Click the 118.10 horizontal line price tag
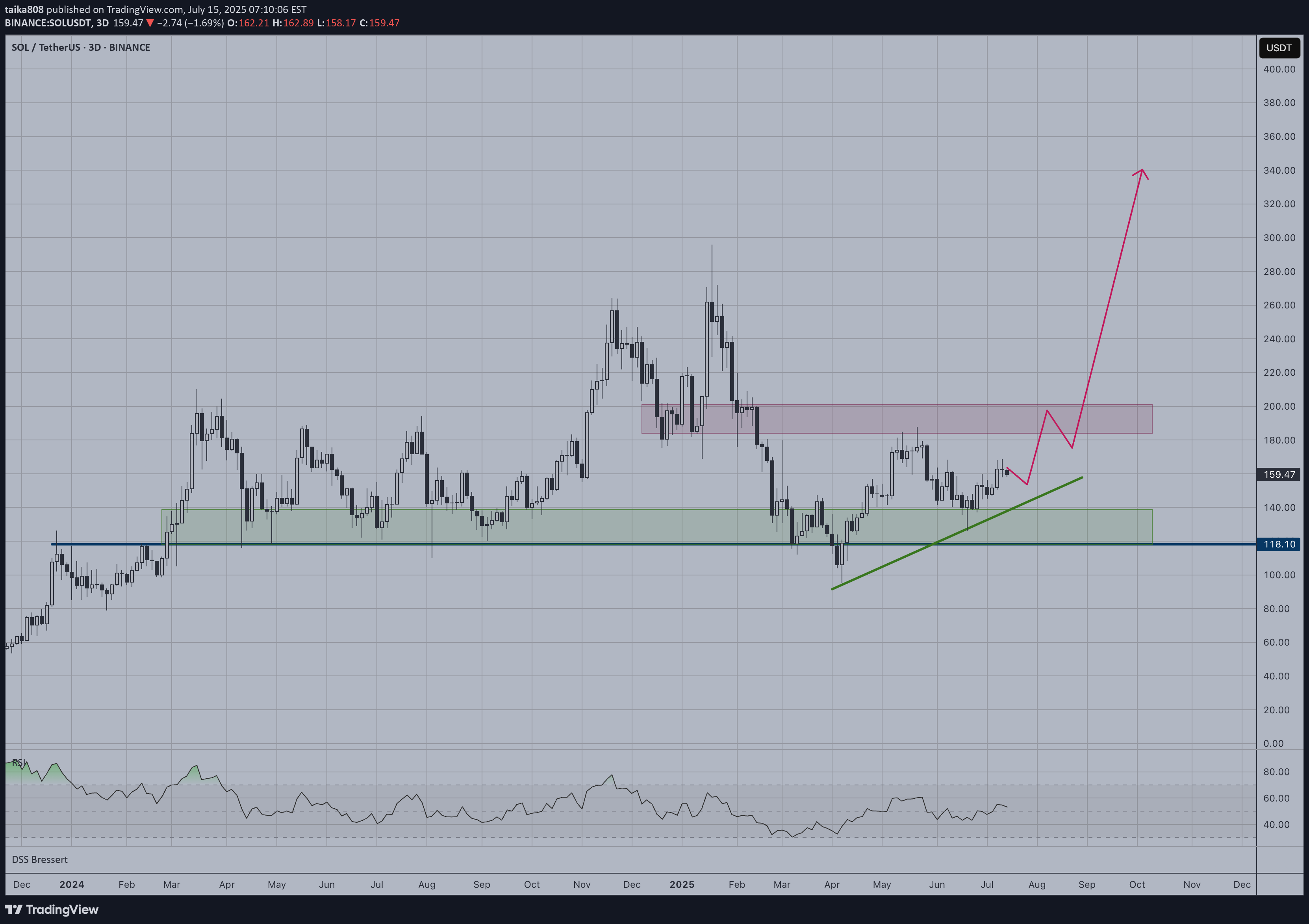This screenshot has height=924, width=1309. tap(1279, 544)
